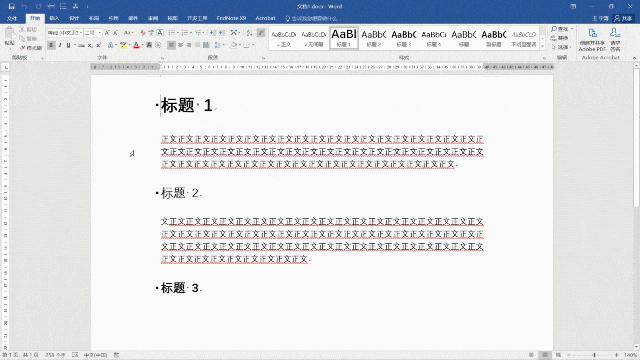
Task: Open the underline style dropdown arrow
Action: point(75,45)
